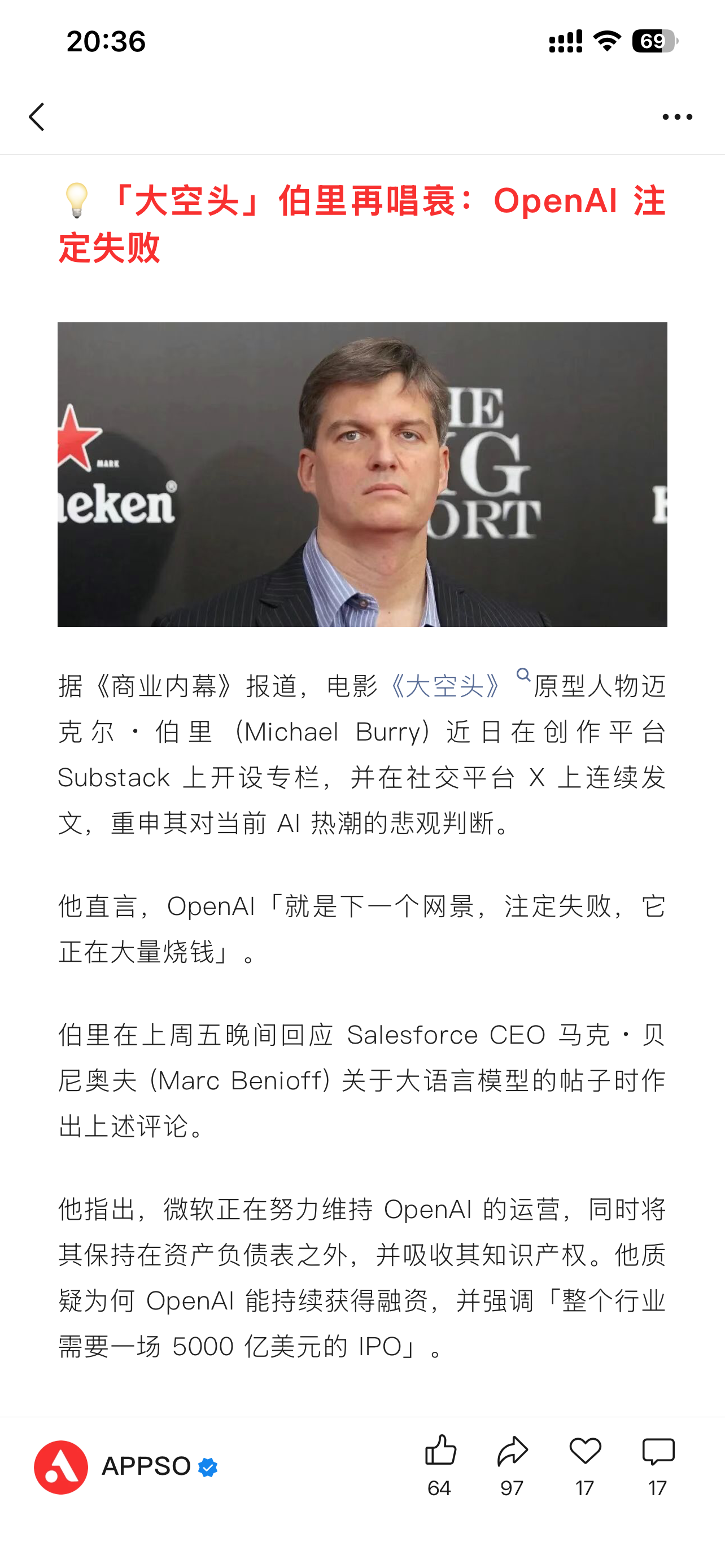Screen dimensions: 725x1568
Task: Tap the APPSO red logo avatar
Action: pos(61,1467)
